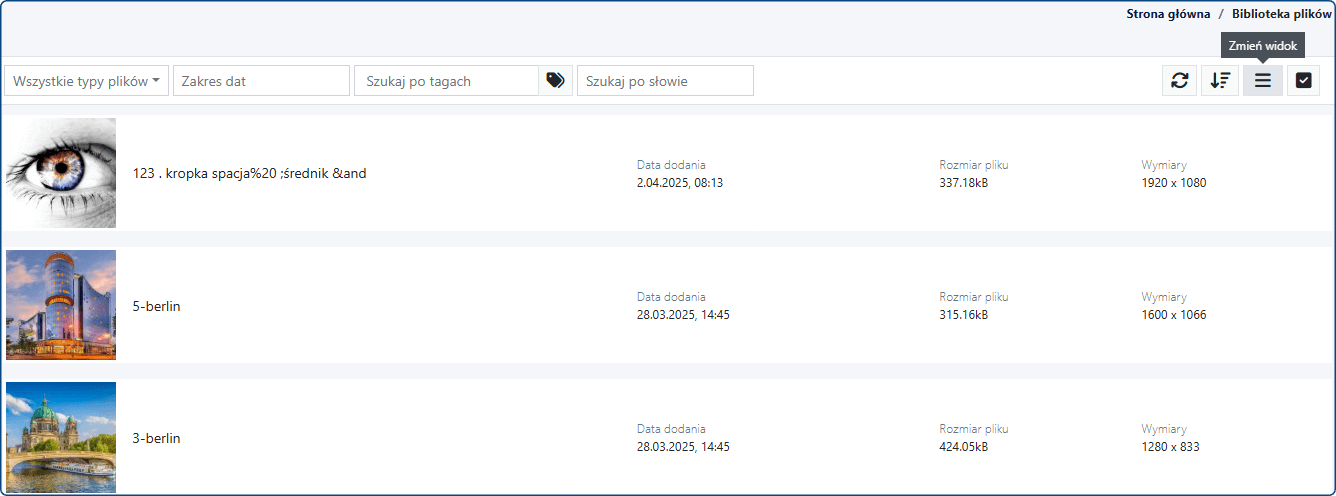1336x496 pixels.
Task: Select the 5-berlin building thumbnail
Action: 61,305
